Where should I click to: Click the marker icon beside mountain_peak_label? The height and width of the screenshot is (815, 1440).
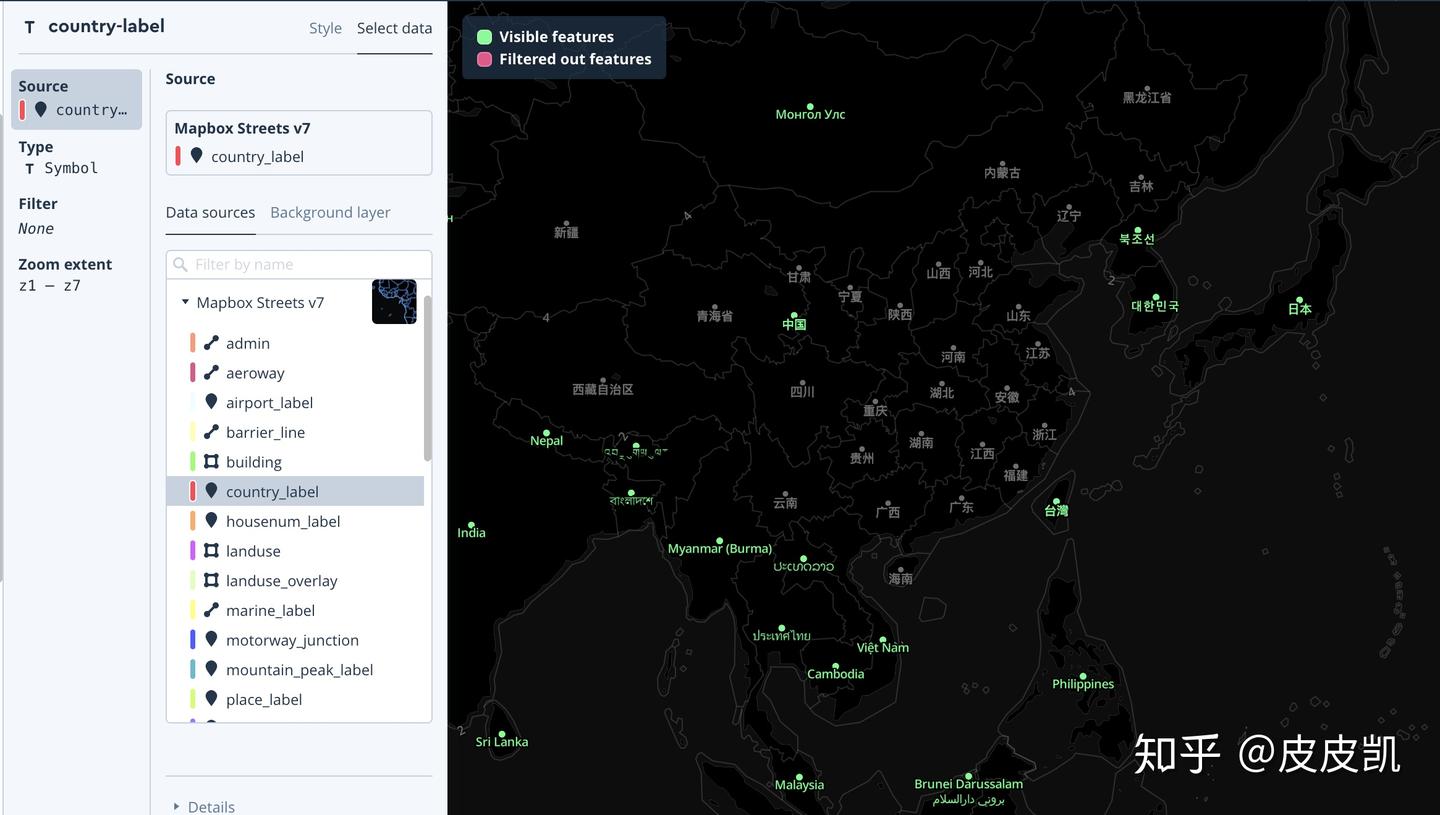coord(211,670)
